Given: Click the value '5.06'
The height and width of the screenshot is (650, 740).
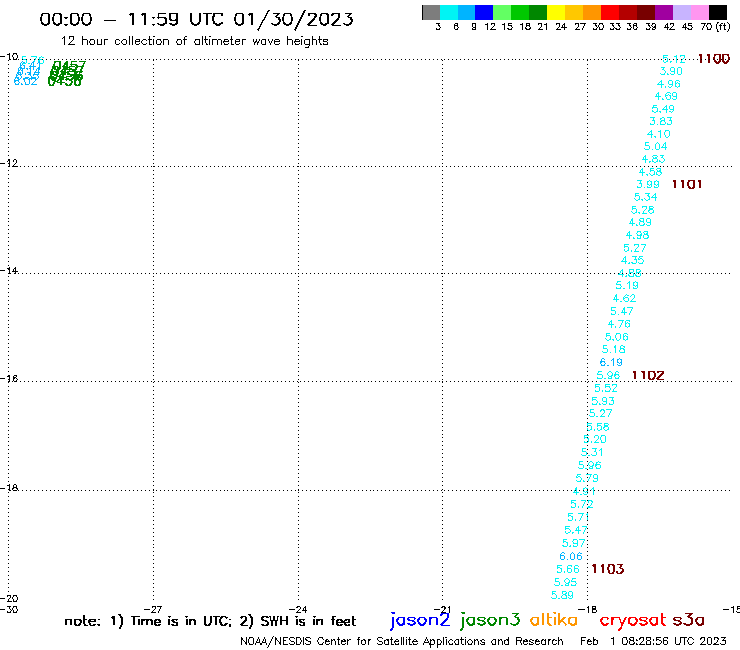Looking at the screenshot, I should 617,337.
